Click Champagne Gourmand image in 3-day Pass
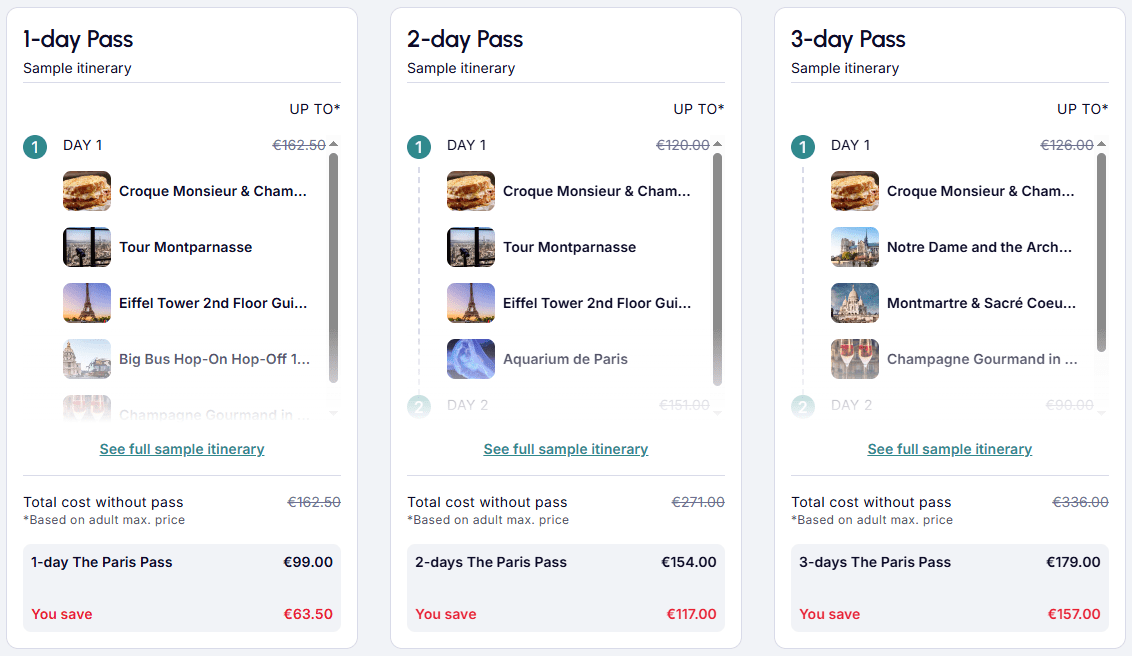 pos(855,359)
